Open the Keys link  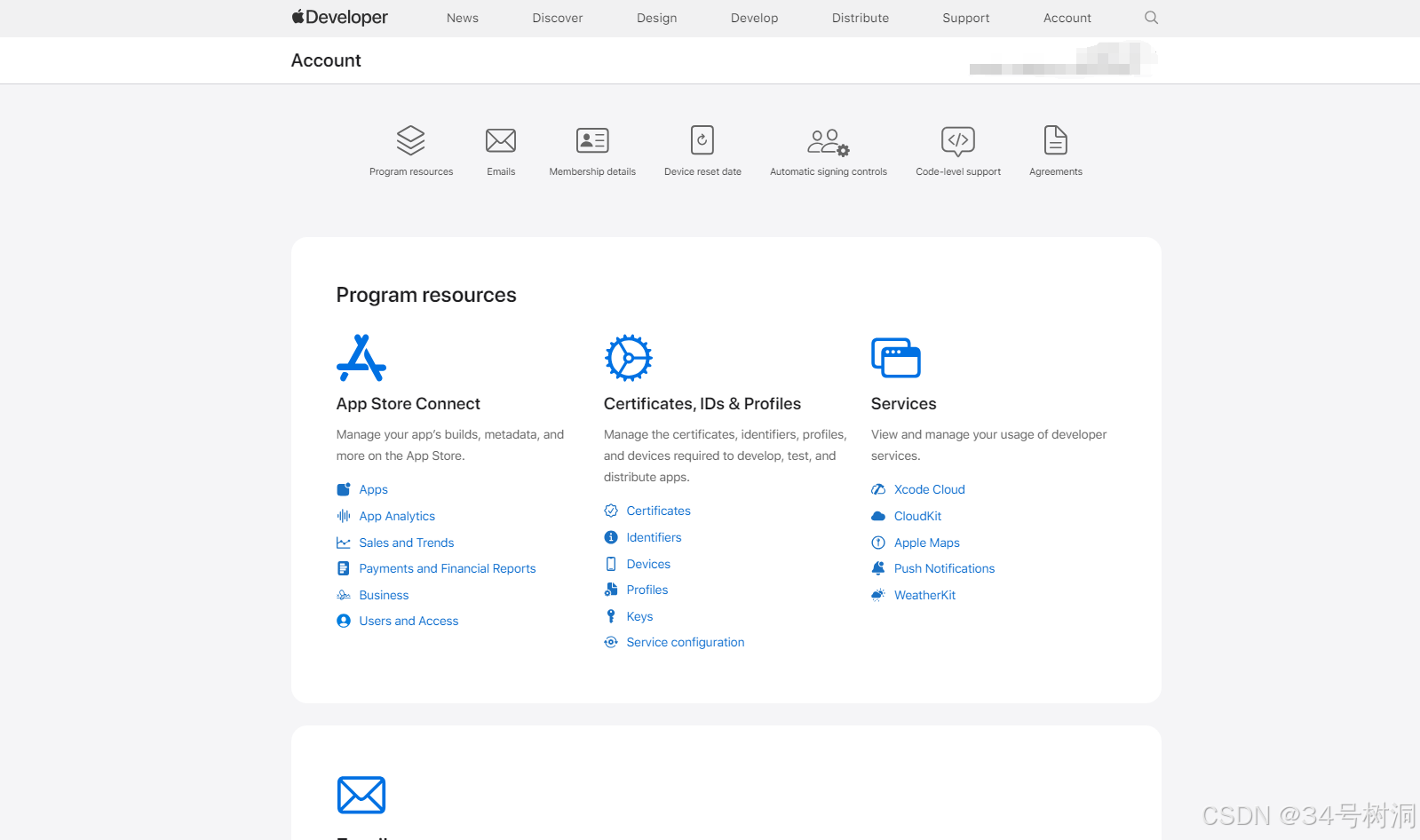639,616
